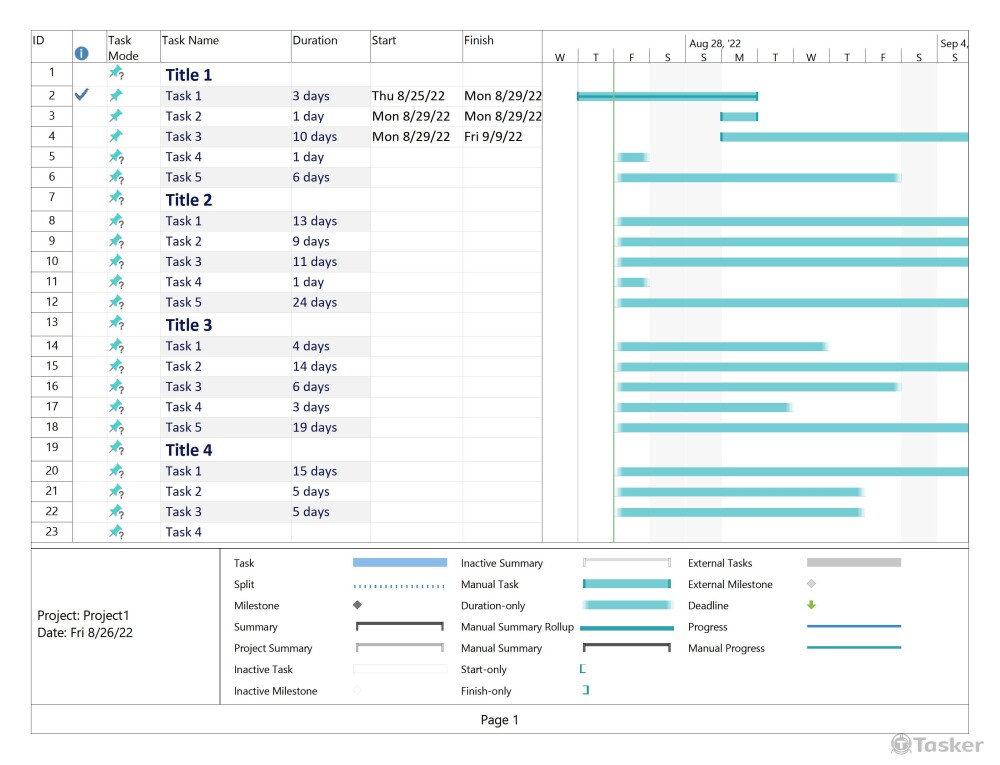
Task: Click the task mode icon in row 23
Action: coord(116,532)
